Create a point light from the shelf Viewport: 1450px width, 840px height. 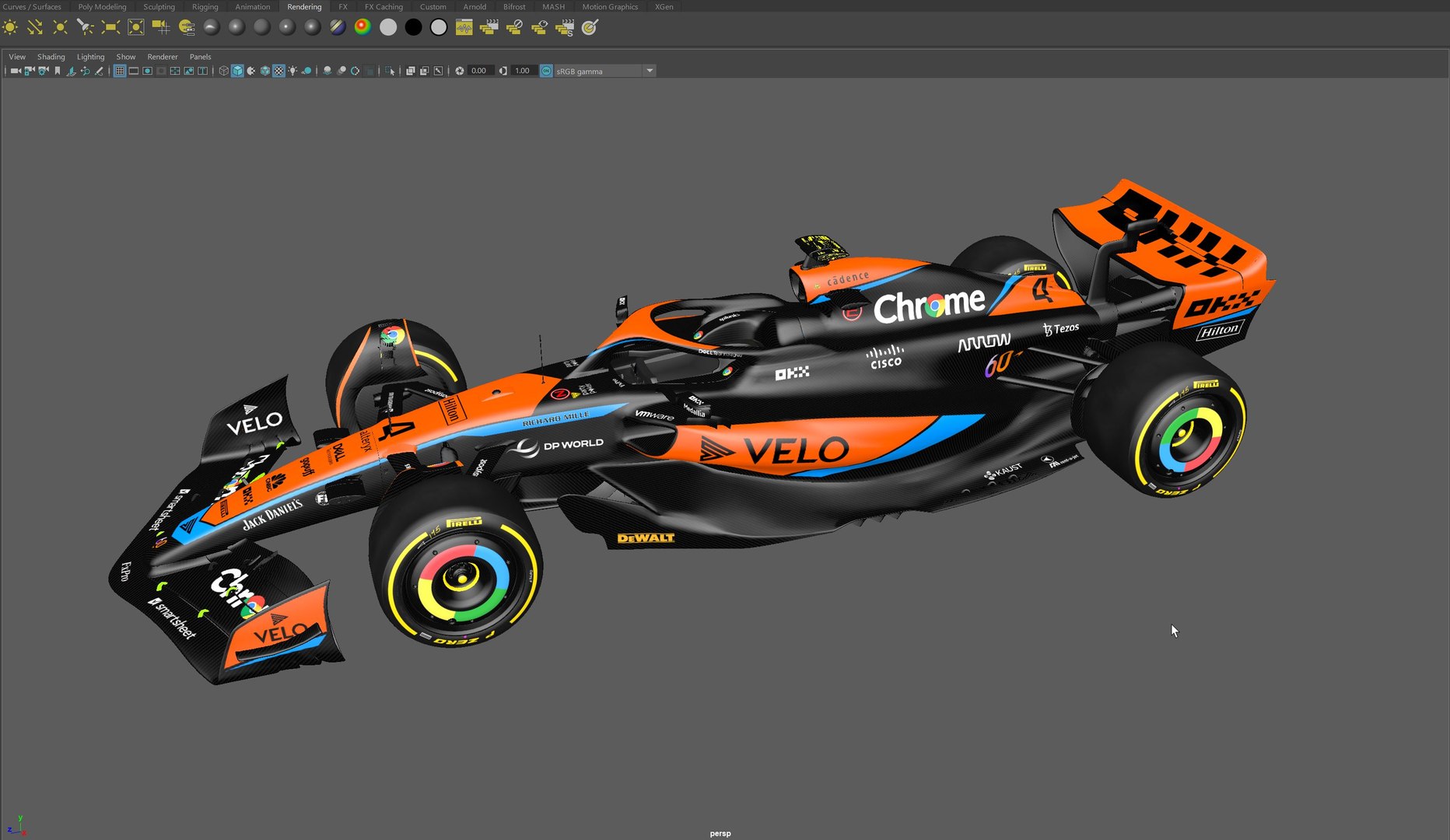click(x=60, y=27)
